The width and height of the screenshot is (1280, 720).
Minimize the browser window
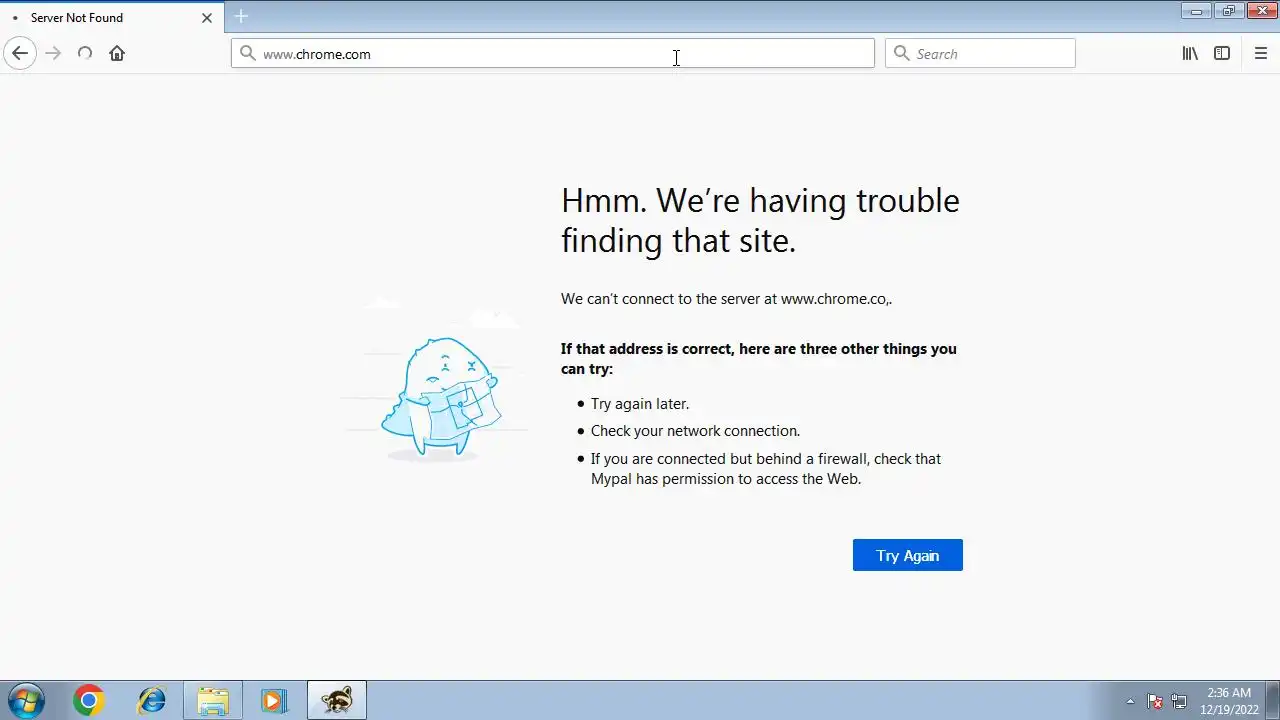(1196, 11)
